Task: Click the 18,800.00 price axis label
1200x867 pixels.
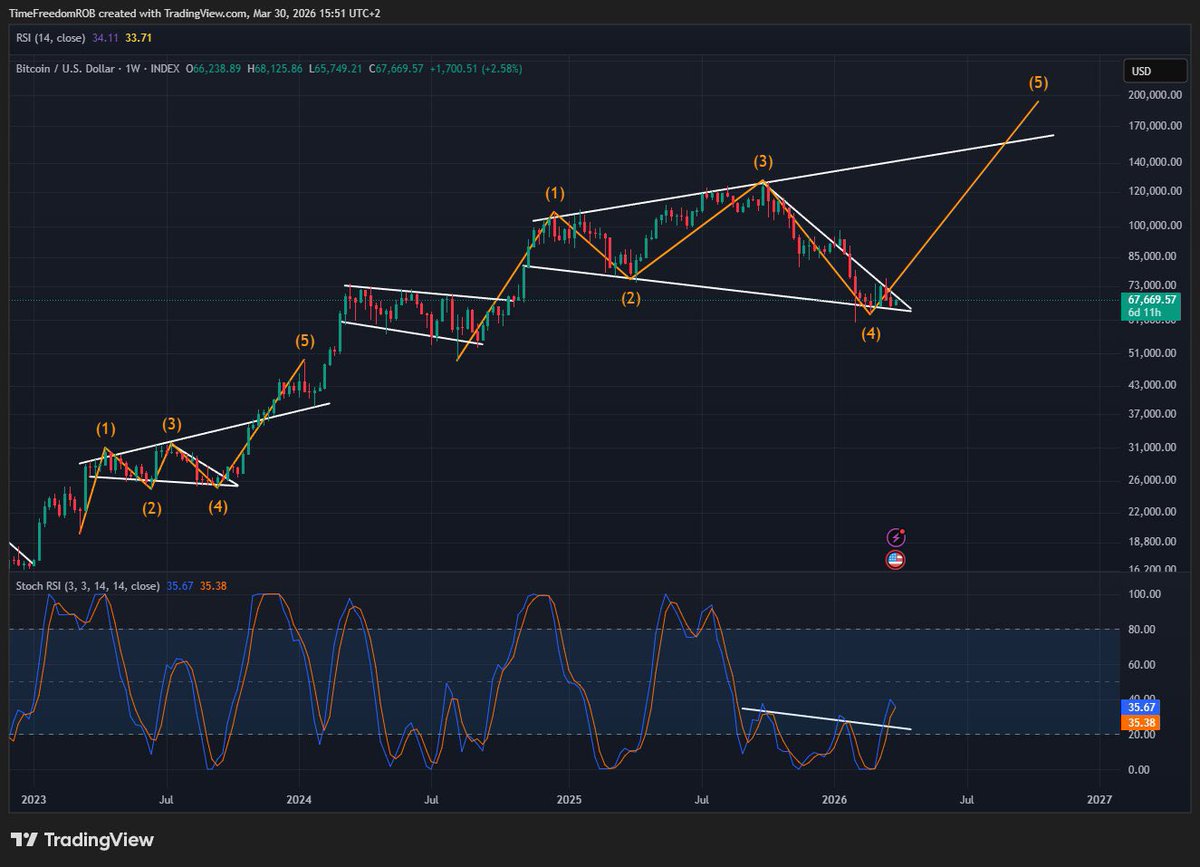Action: [x=1151, y=542]
